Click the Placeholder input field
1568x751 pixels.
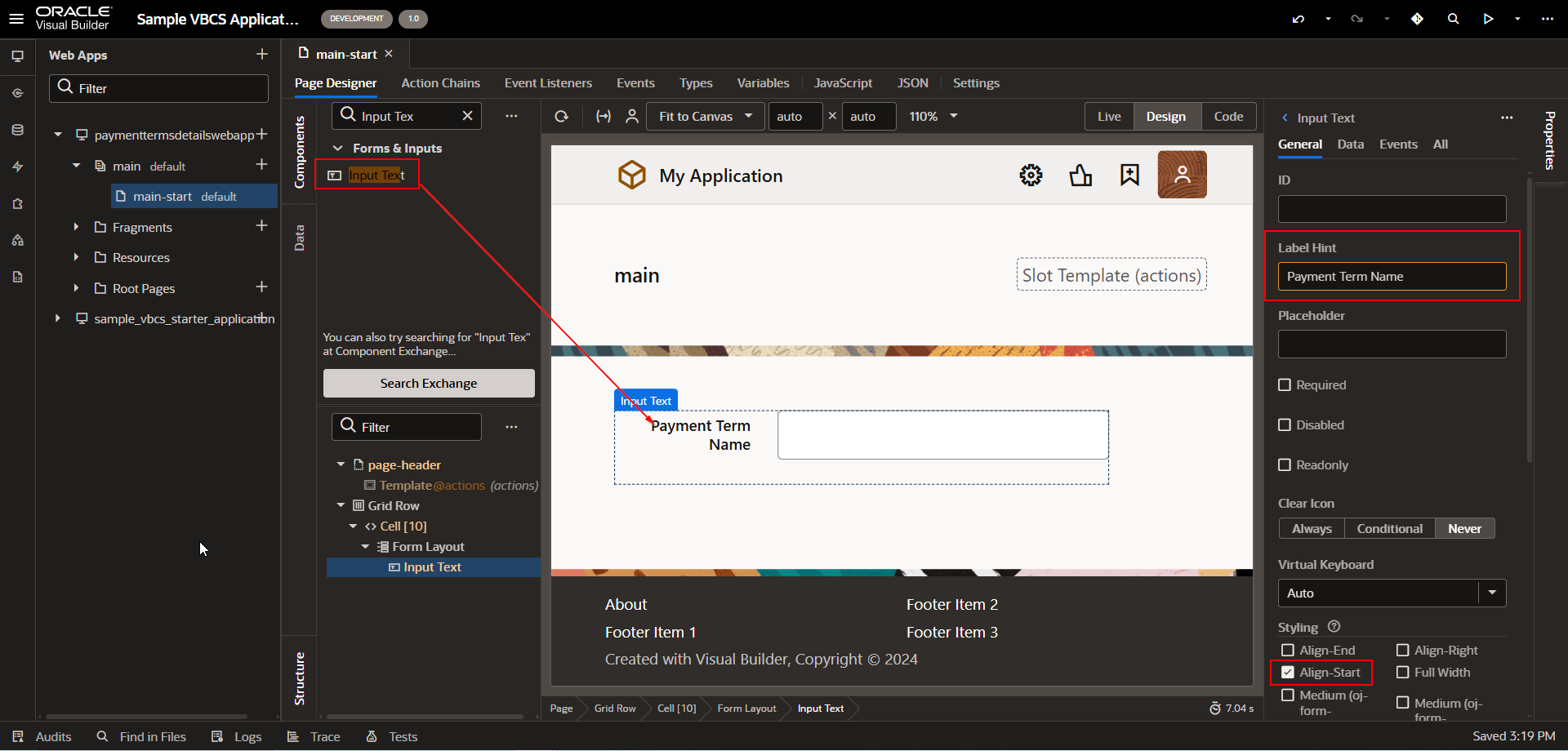click(x=1392, y=344)
